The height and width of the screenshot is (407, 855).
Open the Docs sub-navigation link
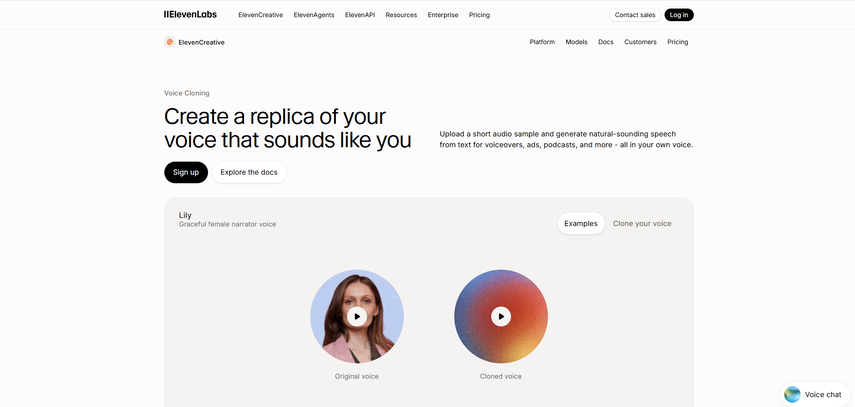click(x=606, y=42)
